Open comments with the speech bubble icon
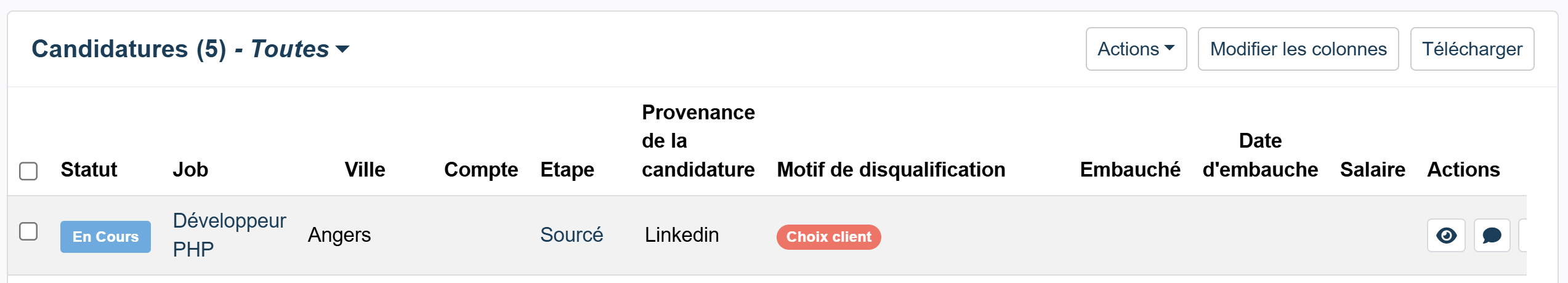Image resolution: width=1568 pixels, height=283 pixels. [x=1492, y=236]
